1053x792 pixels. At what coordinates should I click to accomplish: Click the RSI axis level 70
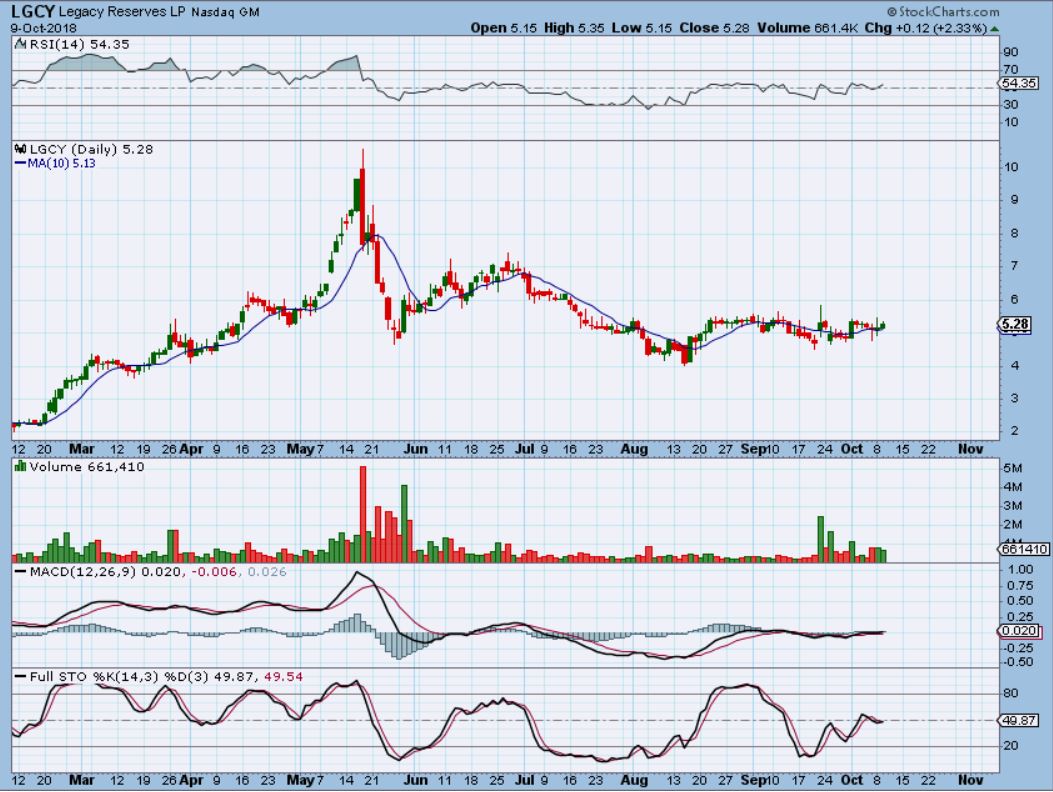click(x=1011, y=69)
